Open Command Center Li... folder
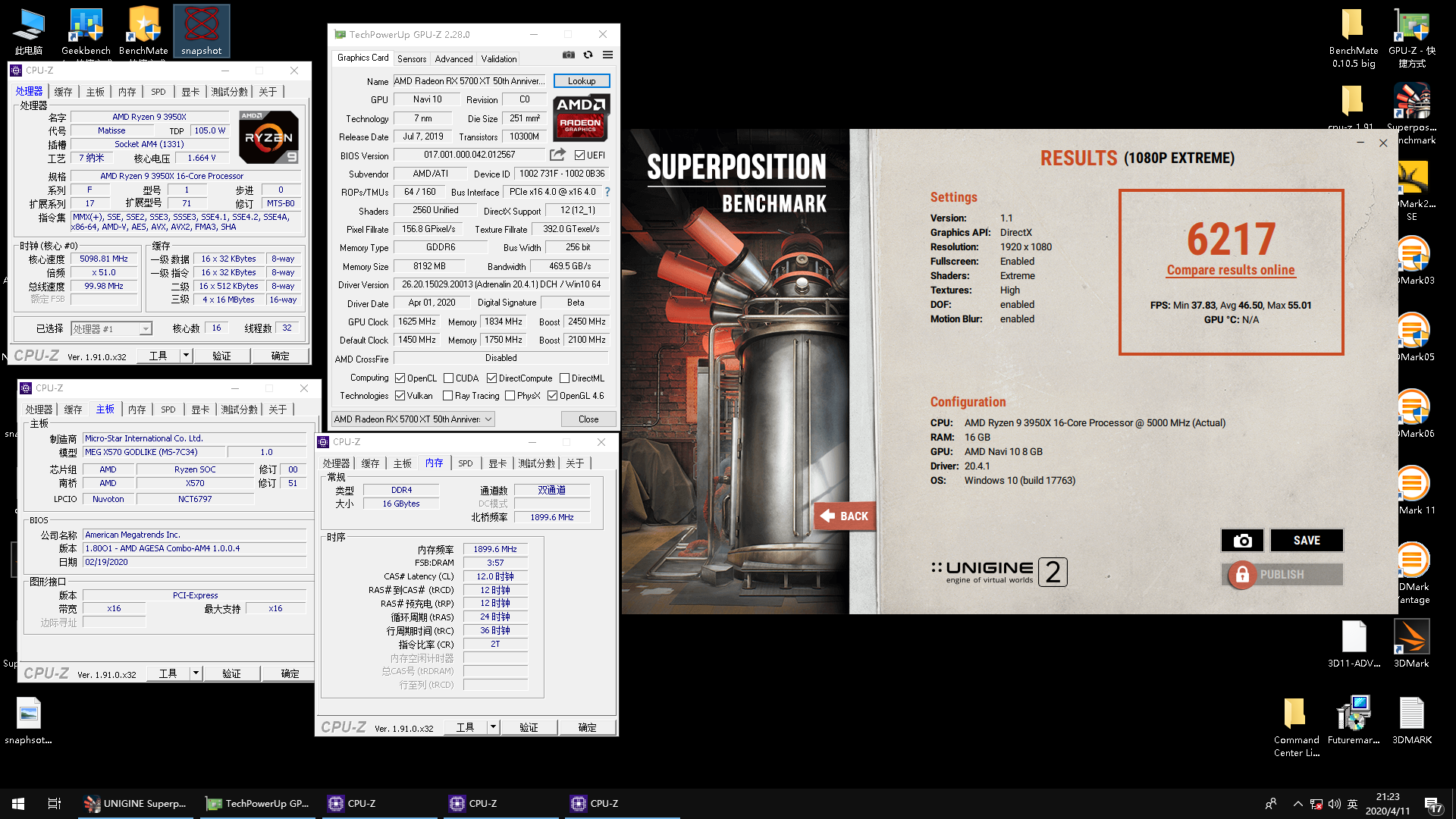Viewport: 1456px width, 819px height. pos(1296,726)
